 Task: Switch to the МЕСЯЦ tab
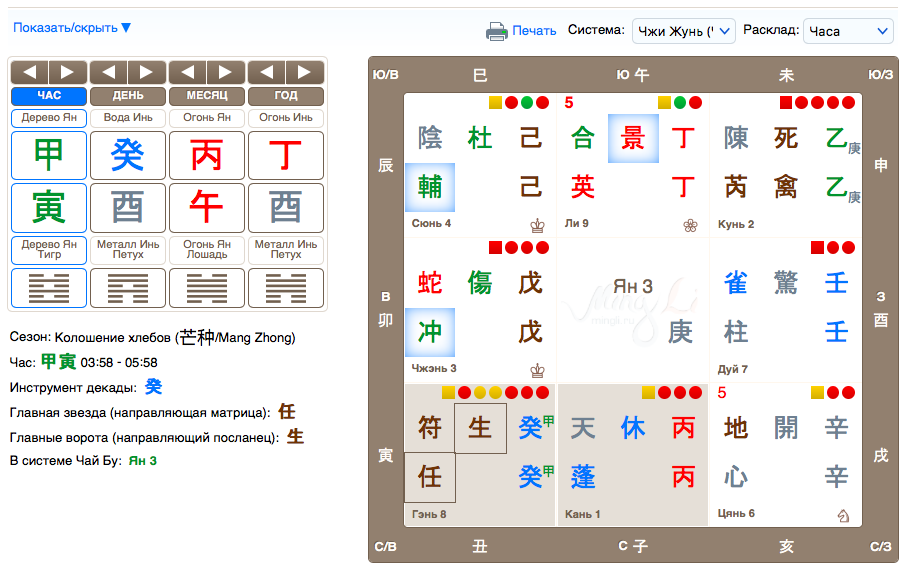coord(207,96)
